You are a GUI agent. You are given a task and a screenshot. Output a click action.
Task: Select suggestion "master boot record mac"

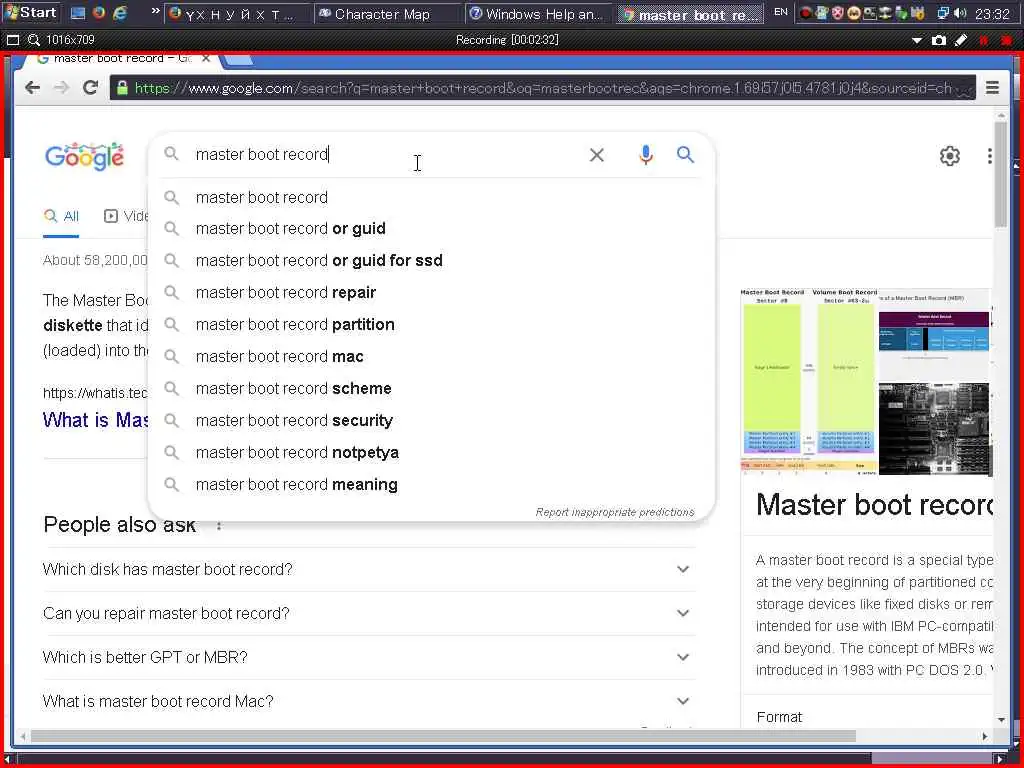431,357
